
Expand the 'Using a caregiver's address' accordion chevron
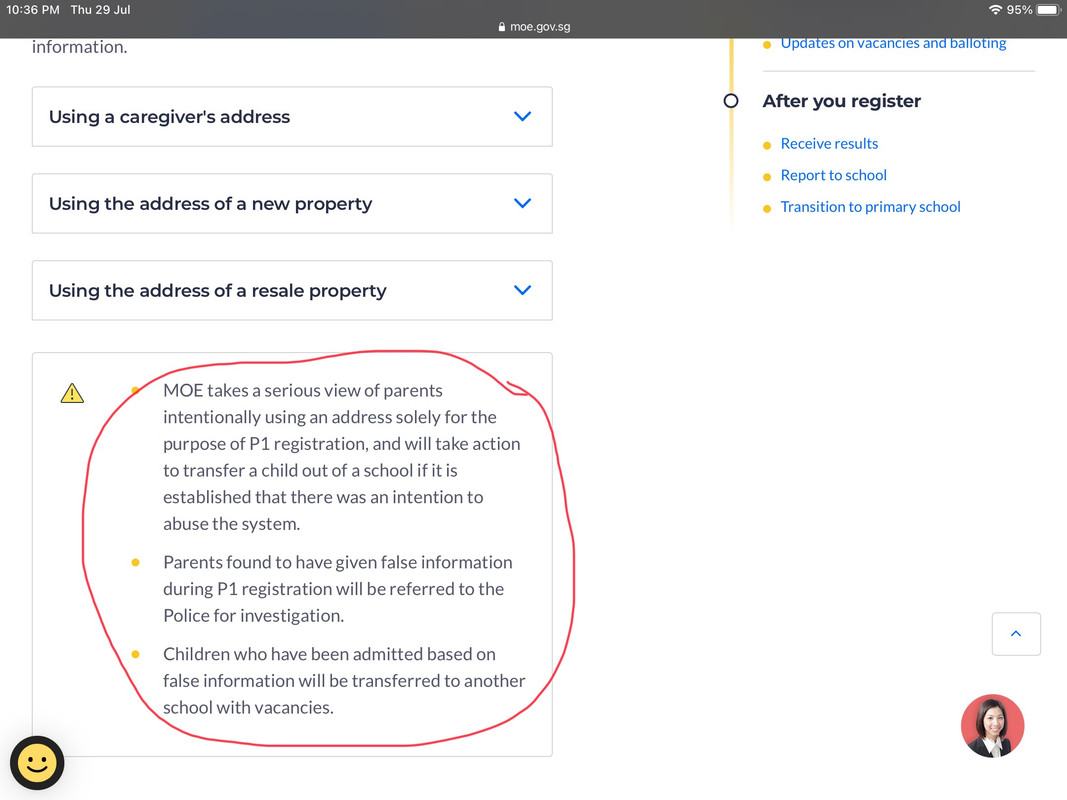tap(522, 116)
